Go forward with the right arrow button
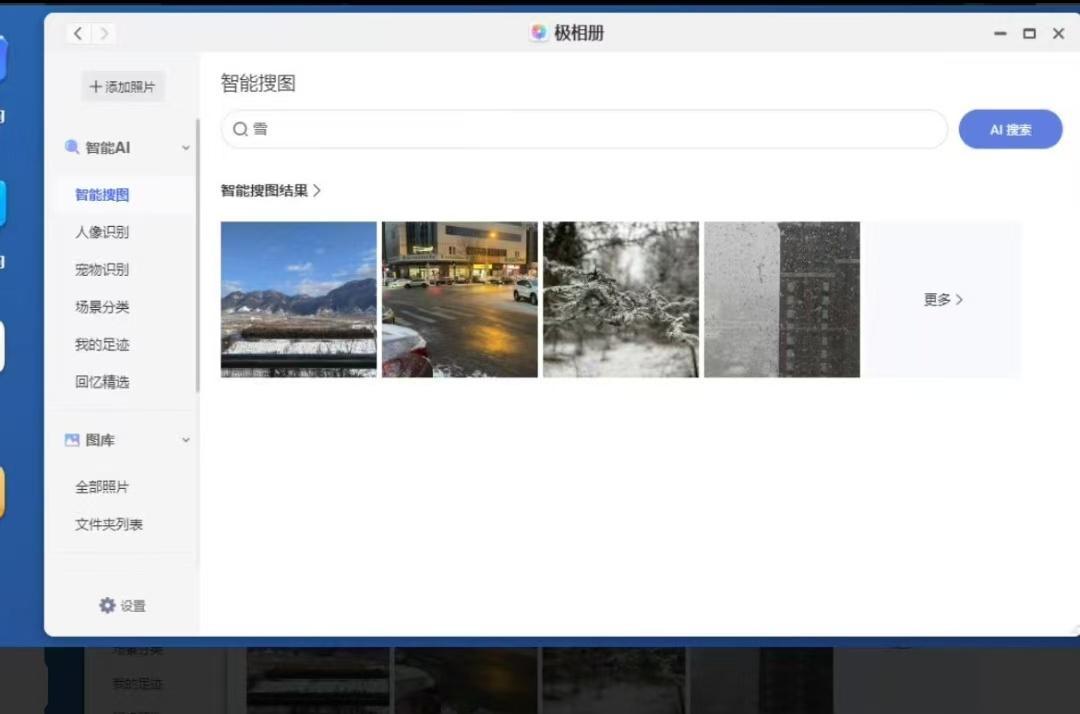This screenshot has height=714, width=1080. tap(104, 33)
